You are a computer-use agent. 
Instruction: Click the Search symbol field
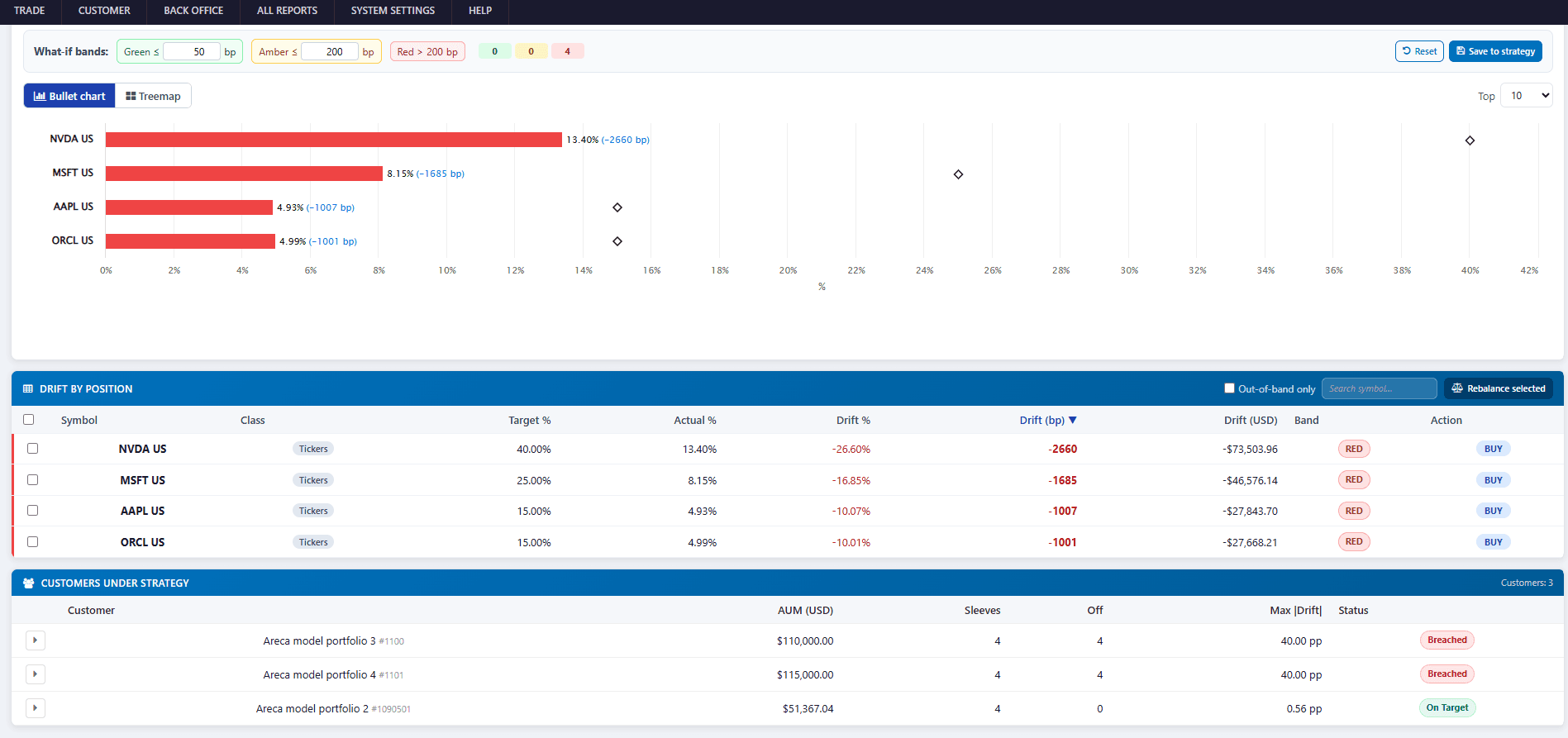(x=1379, y=388)
